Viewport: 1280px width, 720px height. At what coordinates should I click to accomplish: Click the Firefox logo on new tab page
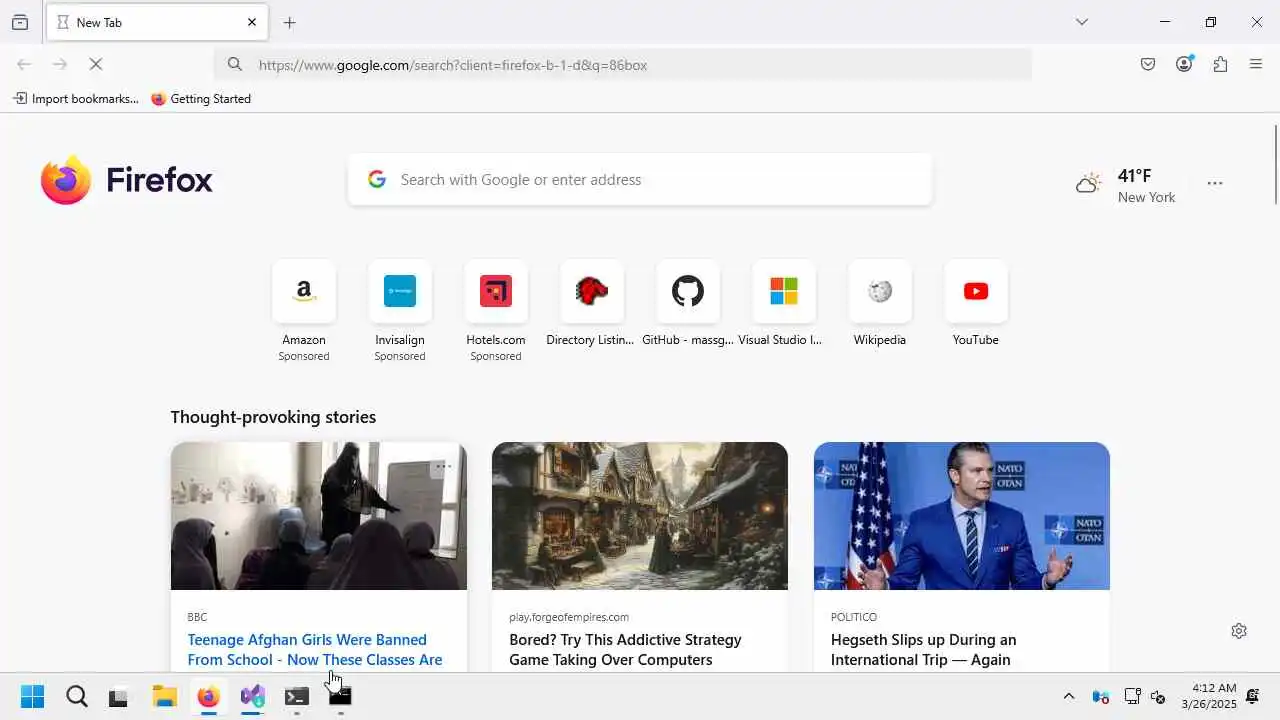[x=127, y=180]
